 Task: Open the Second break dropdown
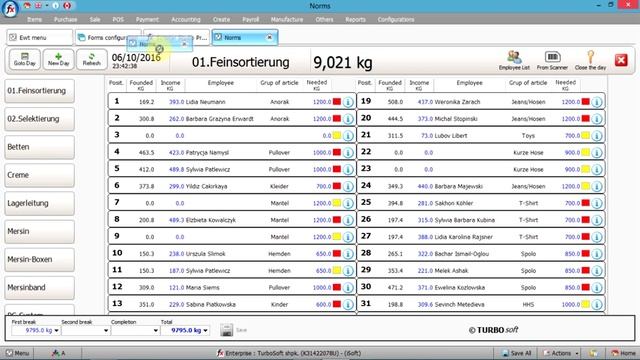(106, 330)
